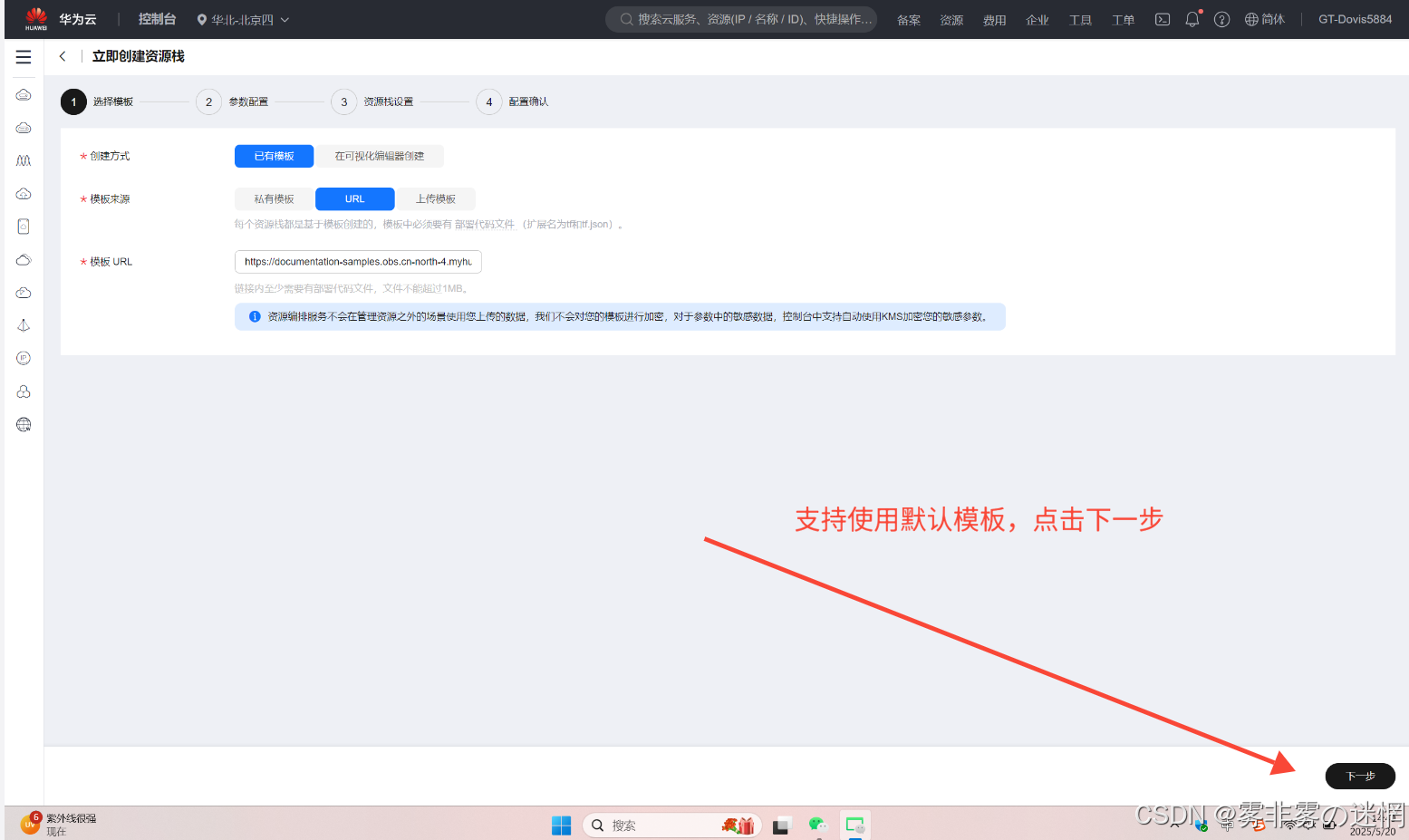Image resolution: width=1409 pixels, height=840 pixels.
Task: Choose 上传模板 as template source
Action: pos(436,198)
